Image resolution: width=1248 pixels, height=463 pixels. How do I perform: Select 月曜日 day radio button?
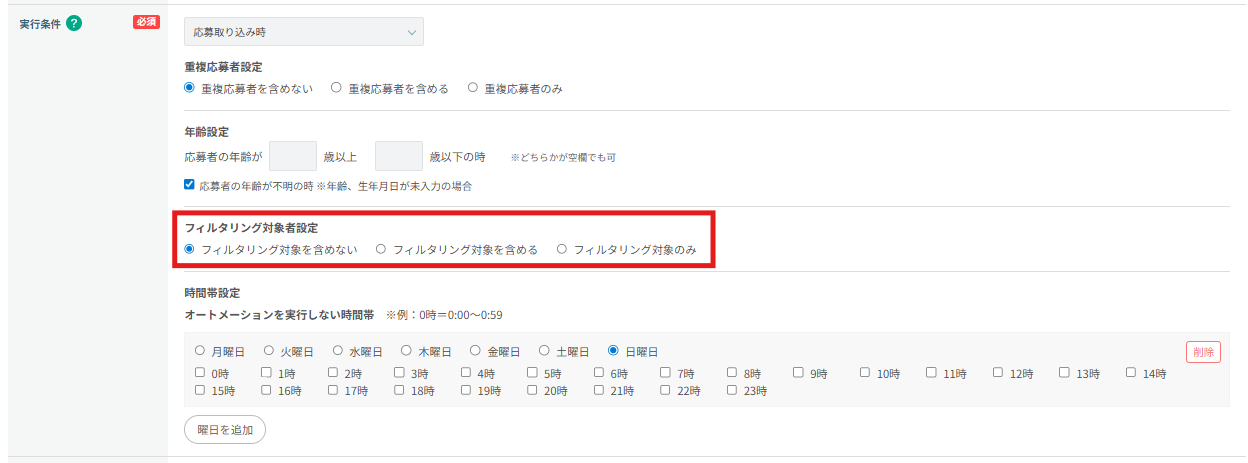click(x=200, y=351)
